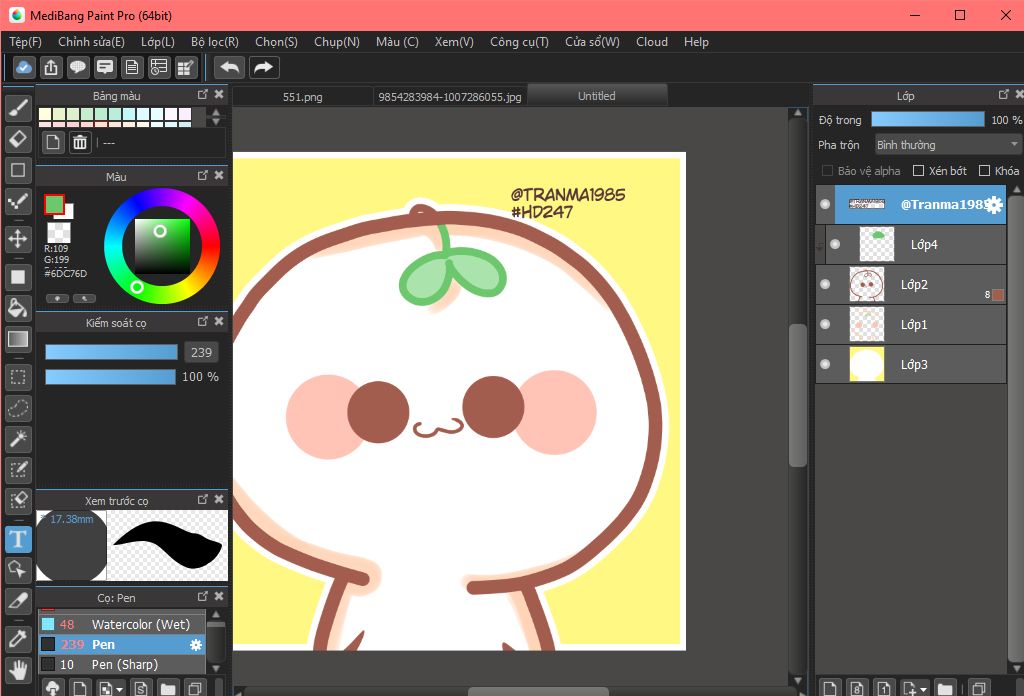Select the Pen (Sharp) brush
The height and width of the screenshot is (696, 1024).
coord(123,664)
